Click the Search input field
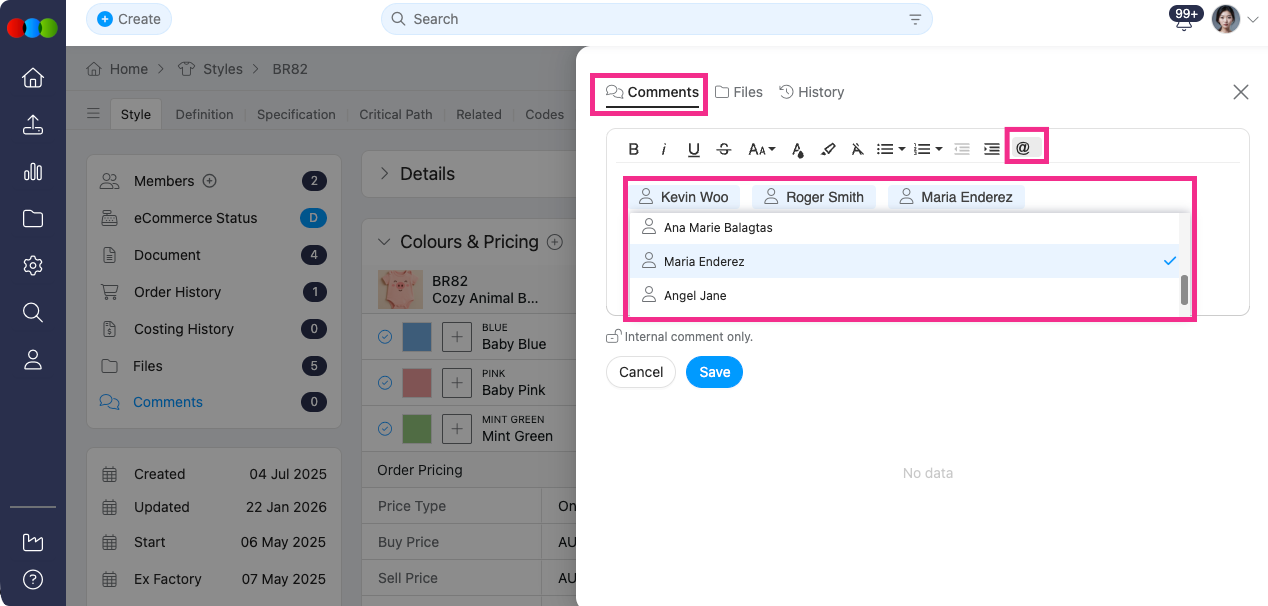This screenshot has width=1268, height=606. pyautogui.click(x=650, y=19)
